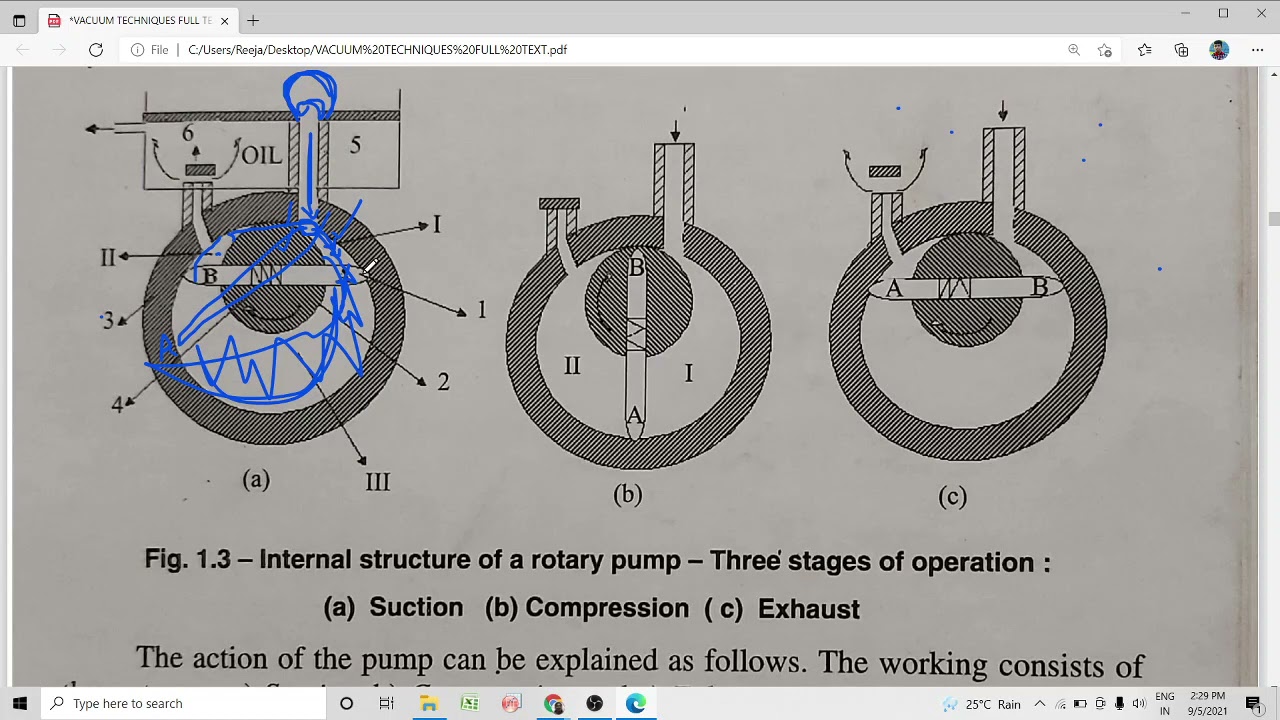Click the '(a) Suction' caption text
Image resolution: width=1280 pixels, height=720 pixels.
pyautogui.click(x=393, y=608)
